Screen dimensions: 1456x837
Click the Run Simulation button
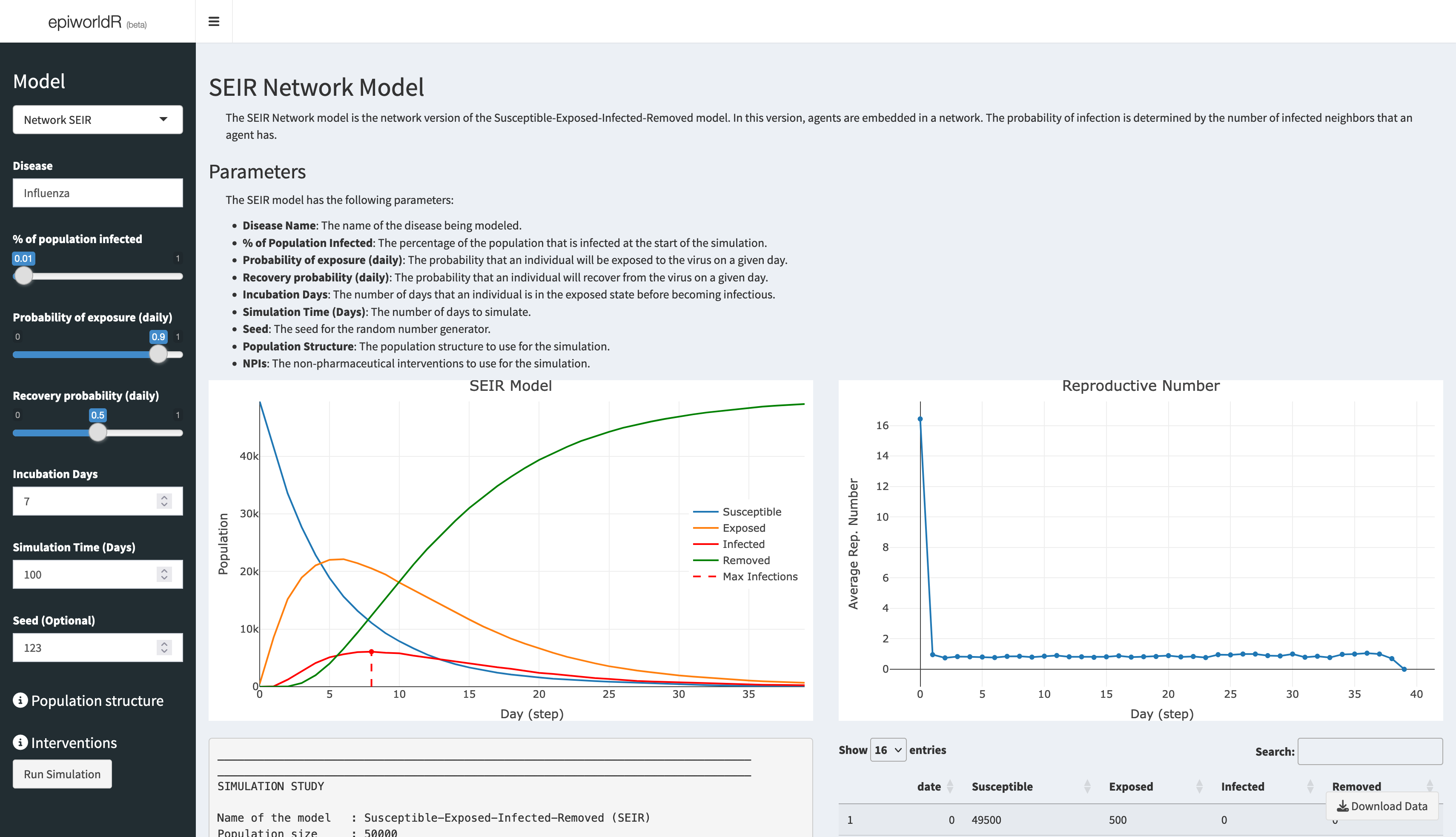click(62, 774)
